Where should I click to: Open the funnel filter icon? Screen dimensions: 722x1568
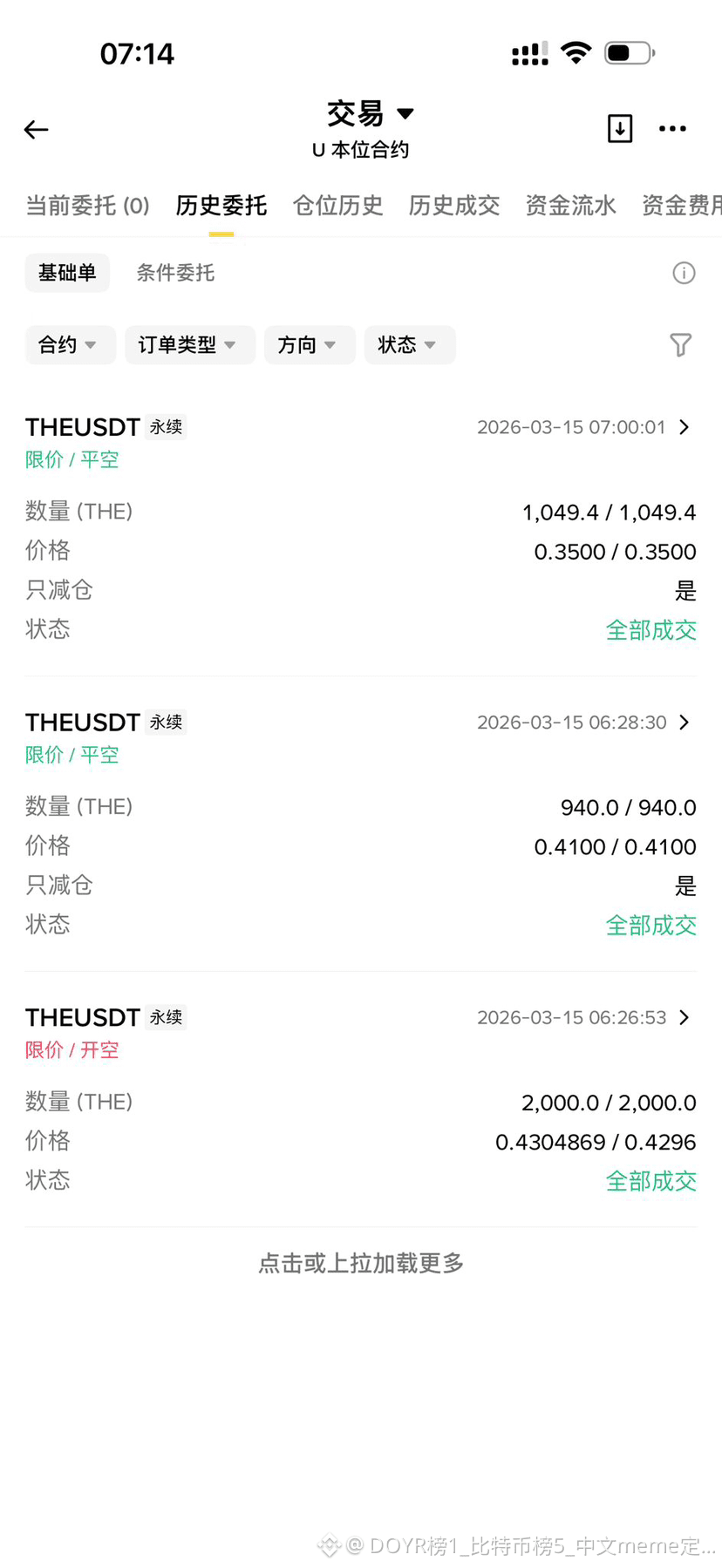pyautogui.click(x=681, y=345)
